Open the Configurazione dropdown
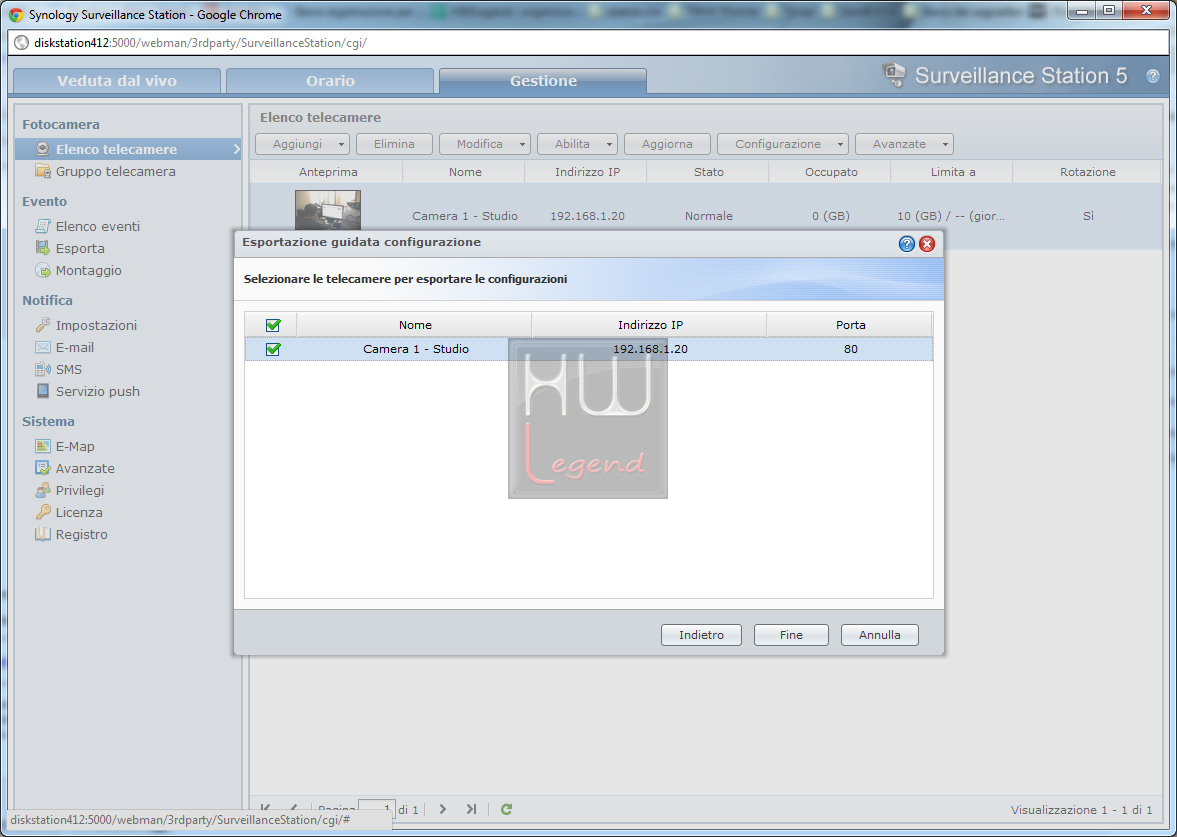Screen dimensions: 1177x837 coord(783,143)
